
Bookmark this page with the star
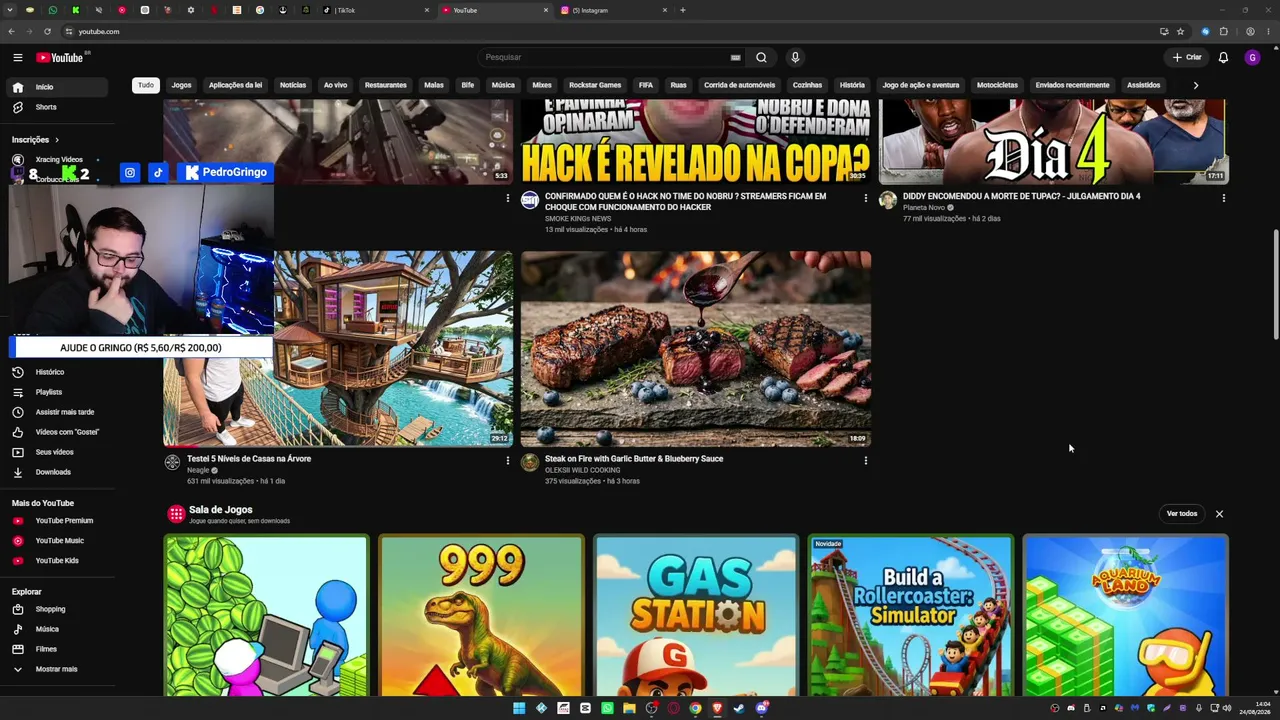point(1180,31)
